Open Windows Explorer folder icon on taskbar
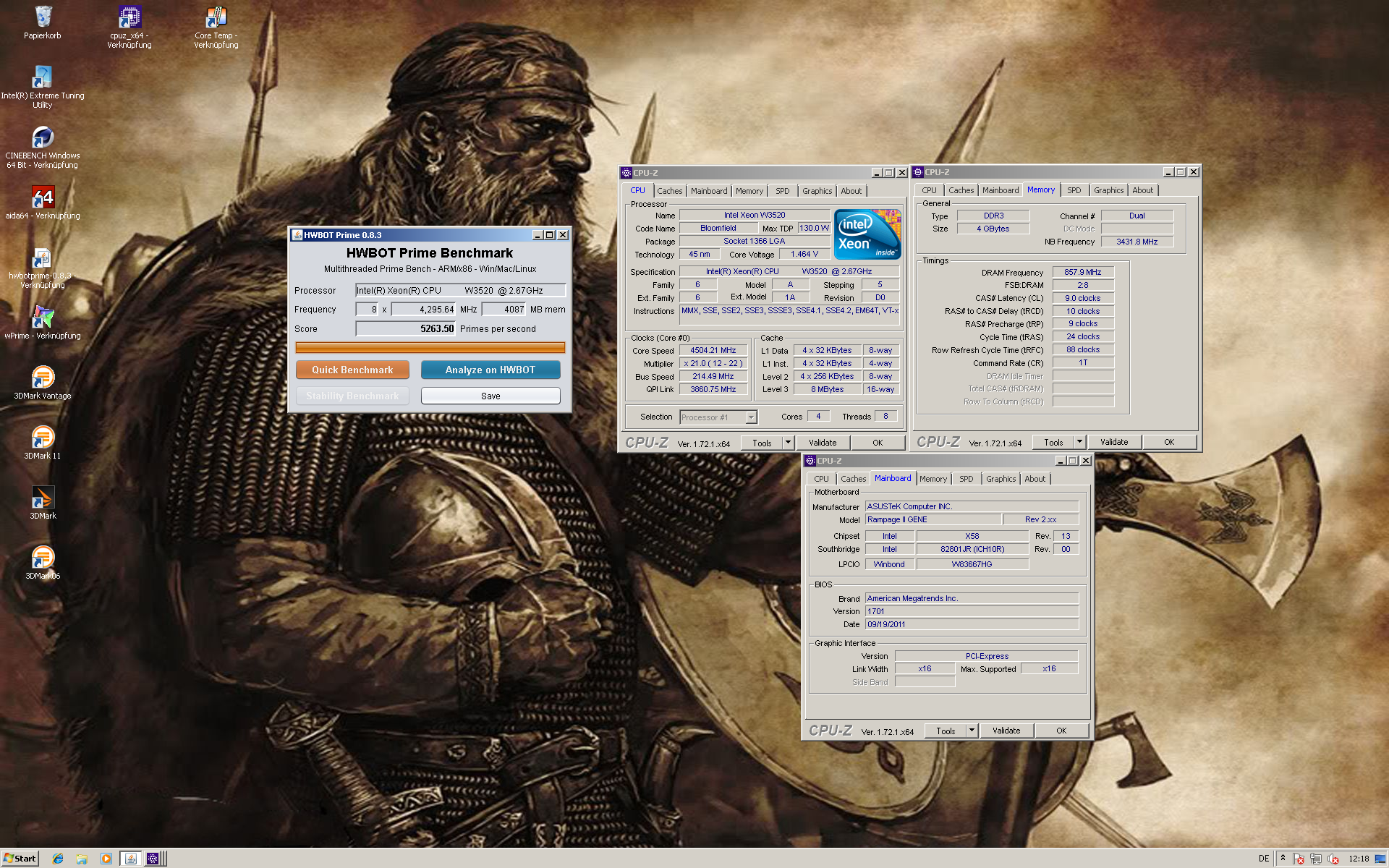 click(82, 859)
